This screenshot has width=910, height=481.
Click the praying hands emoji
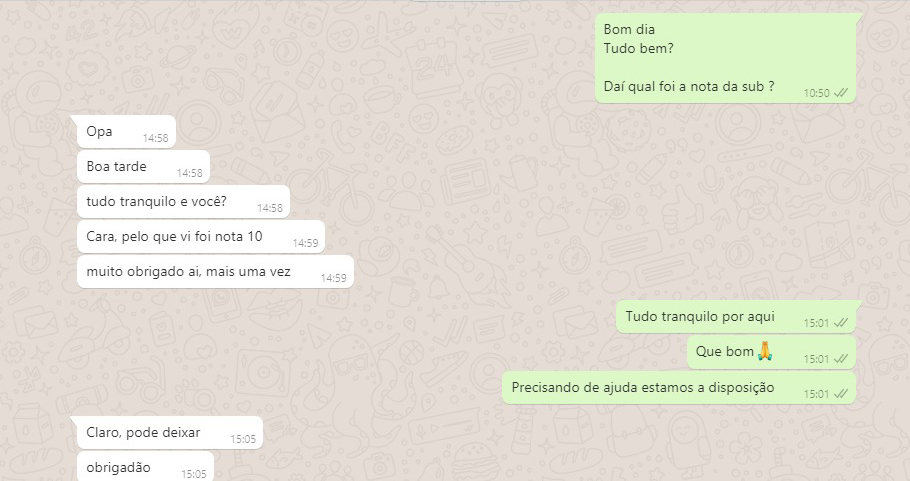(x=765, y=351)
